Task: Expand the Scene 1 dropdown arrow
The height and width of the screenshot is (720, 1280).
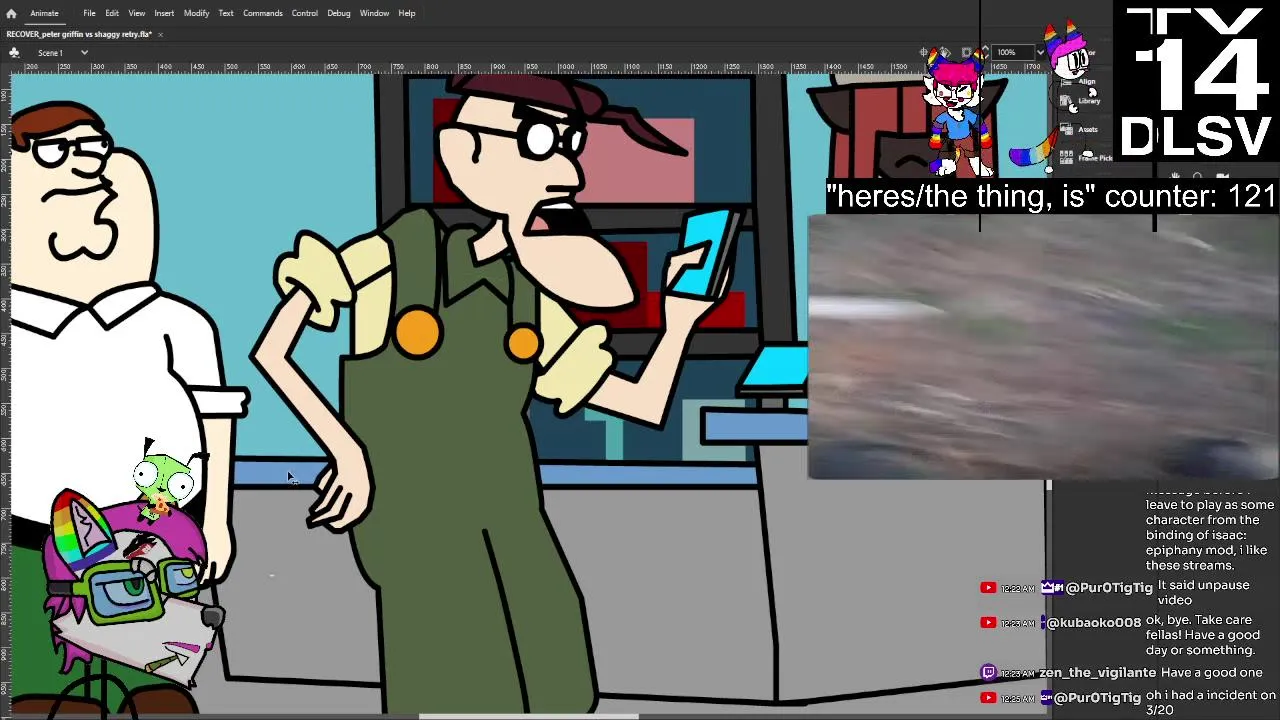Action: [x=84, y=52]
